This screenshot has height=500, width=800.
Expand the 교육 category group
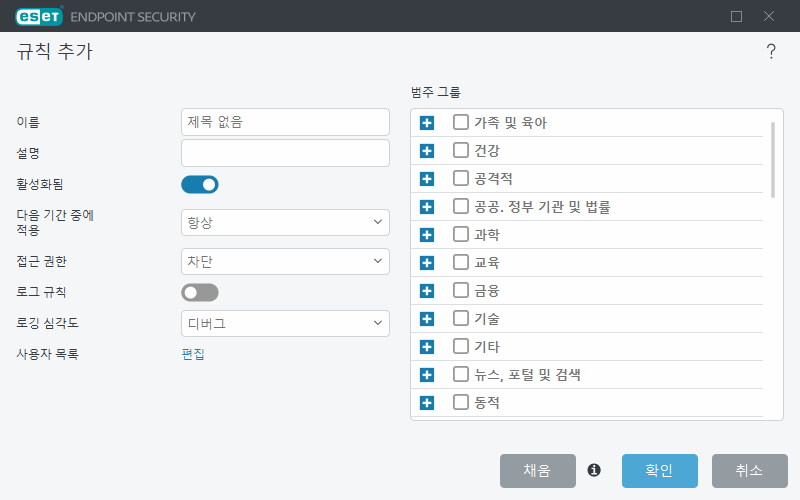point(427,263)
